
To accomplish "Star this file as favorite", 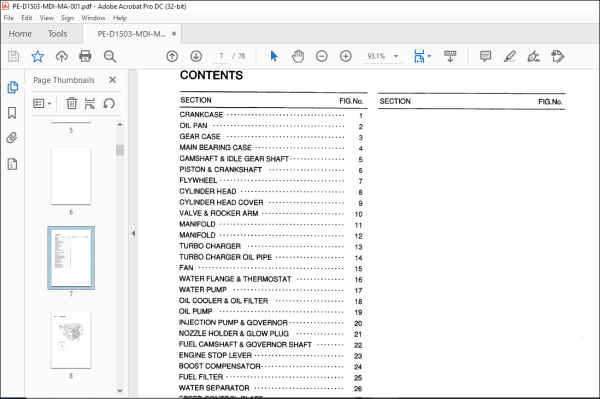I will [x=38, y=56].
